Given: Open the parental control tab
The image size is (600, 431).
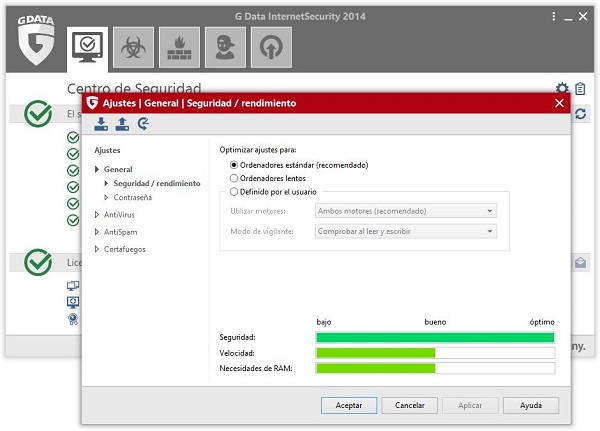Looking at the screenshot, I should click(225, 47).
